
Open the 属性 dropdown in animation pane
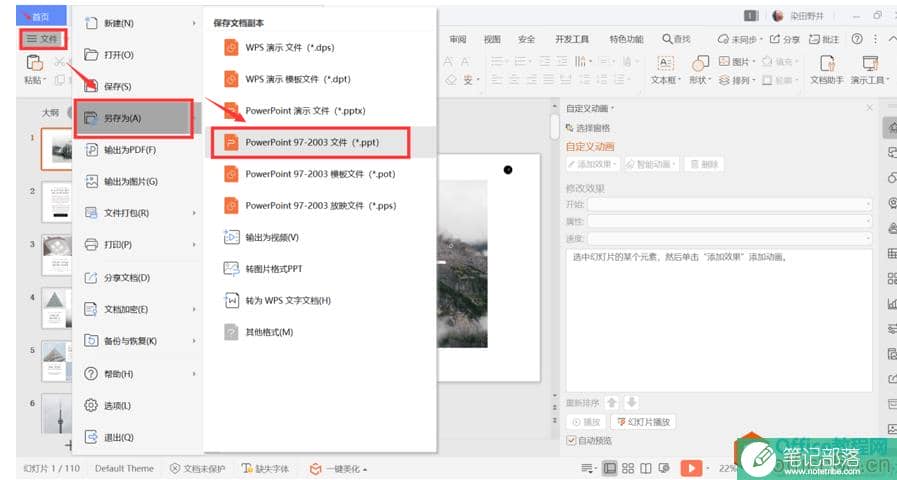729,221
